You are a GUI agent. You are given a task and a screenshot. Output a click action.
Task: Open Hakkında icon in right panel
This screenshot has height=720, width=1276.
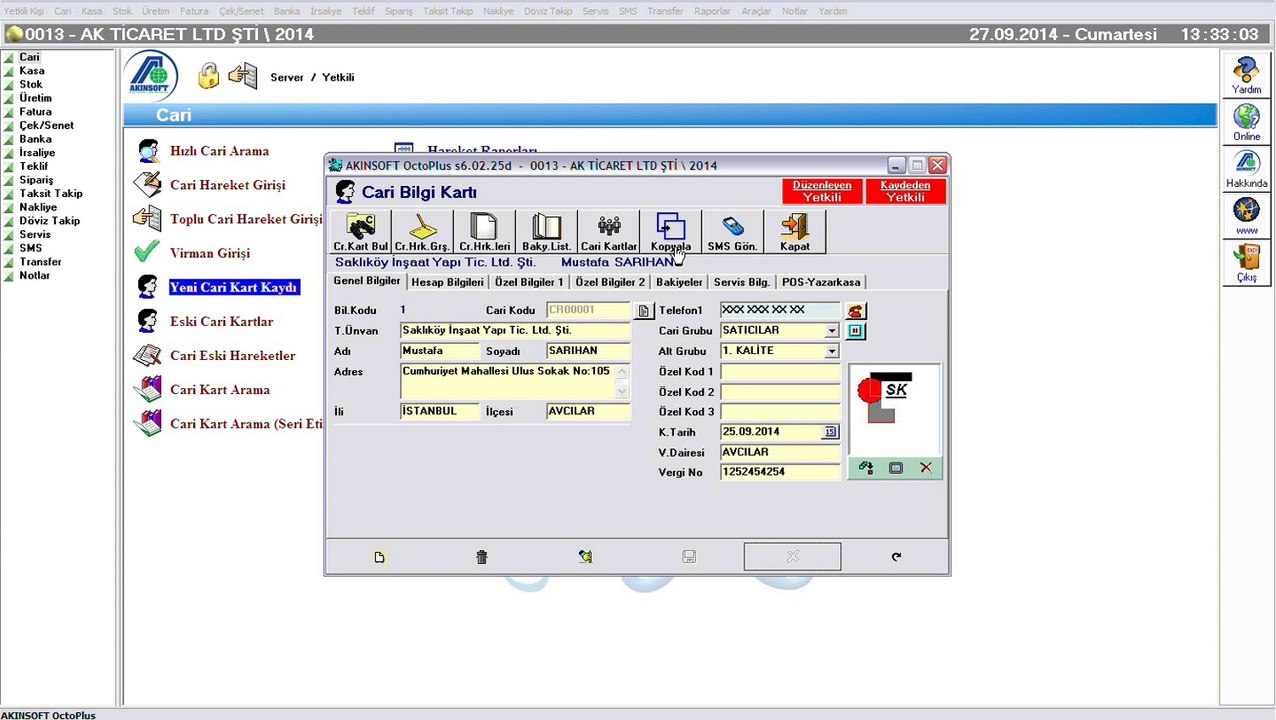(1246, 170)
